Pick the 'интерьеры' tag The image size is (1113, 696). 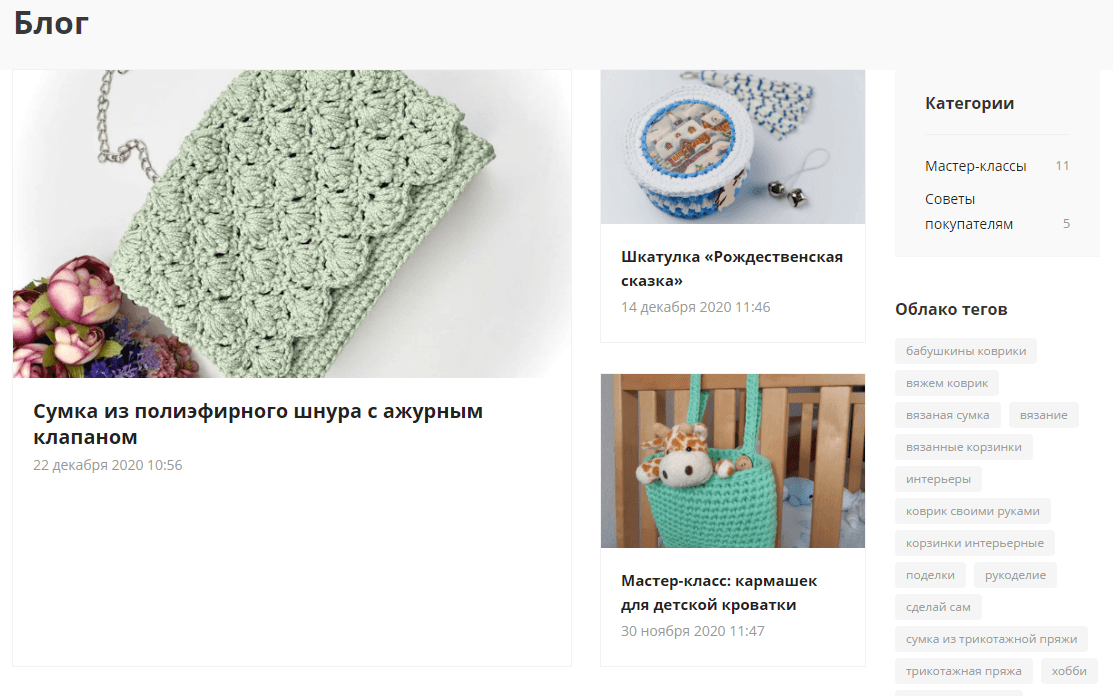(x=938, y=479)
